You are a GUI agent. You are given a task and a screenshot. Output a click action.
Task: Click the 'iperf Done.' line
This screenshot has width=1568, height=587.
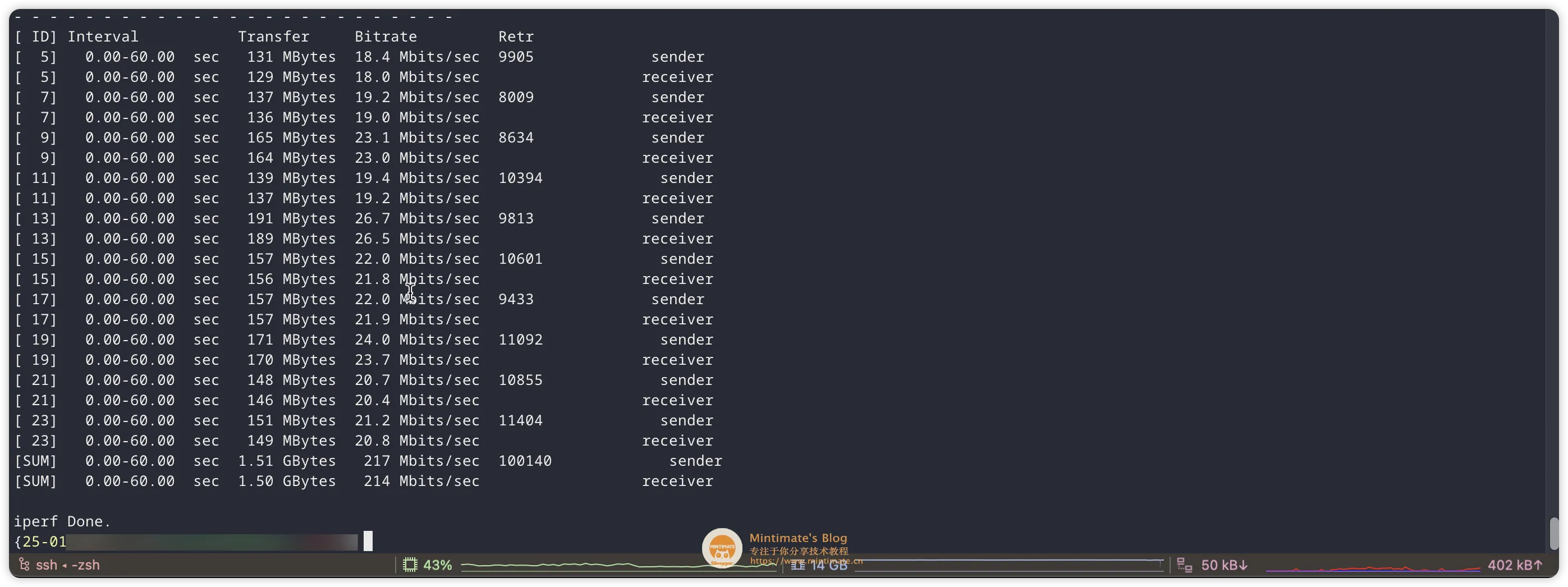coord(63,521)
